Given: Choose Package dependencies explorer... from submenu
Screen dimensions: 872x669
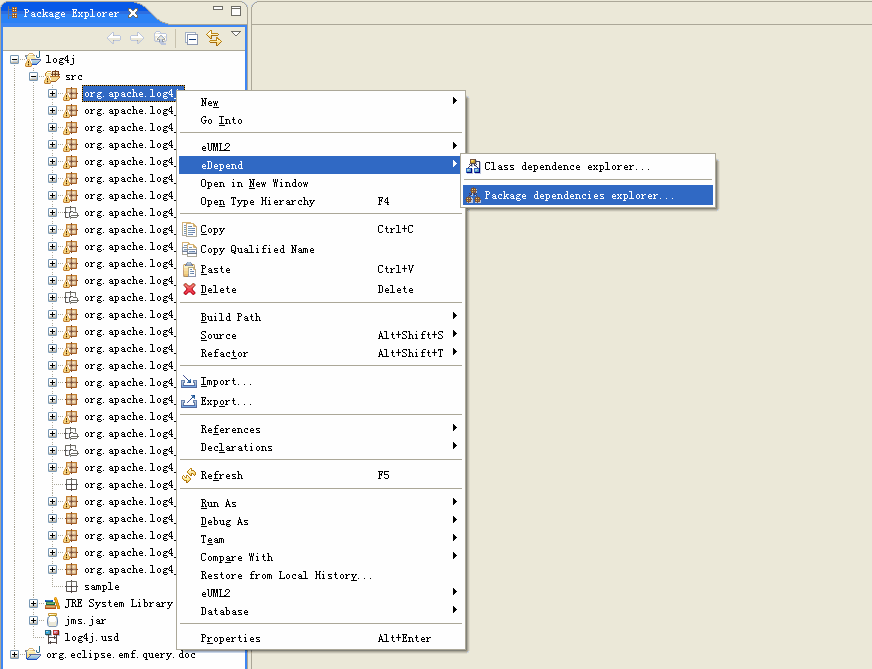Looking at the screenshot, I should coord(588,195).
